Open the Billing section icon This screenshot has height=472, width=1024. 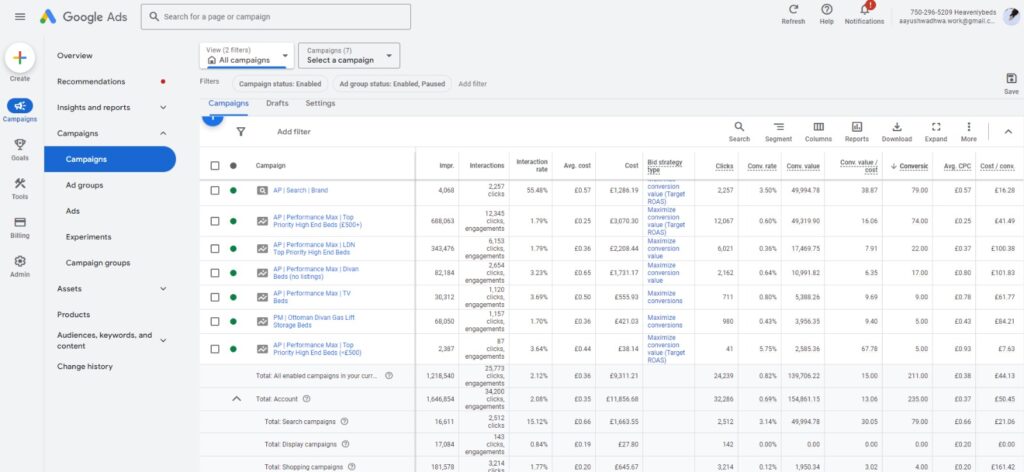pos(20,223)
